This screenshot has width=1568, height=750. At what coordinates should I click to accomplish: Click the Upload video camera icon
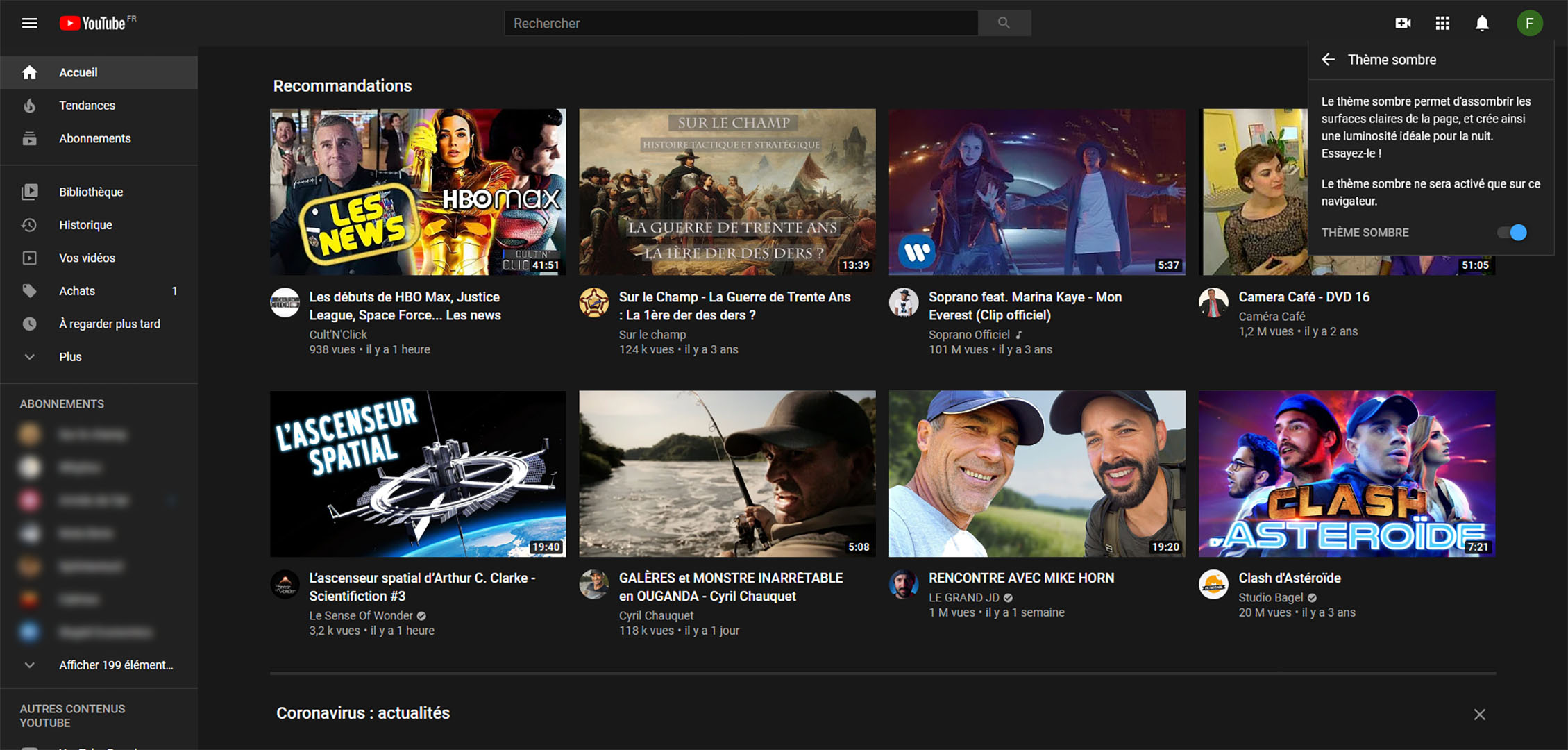(x=1404, y=23)
